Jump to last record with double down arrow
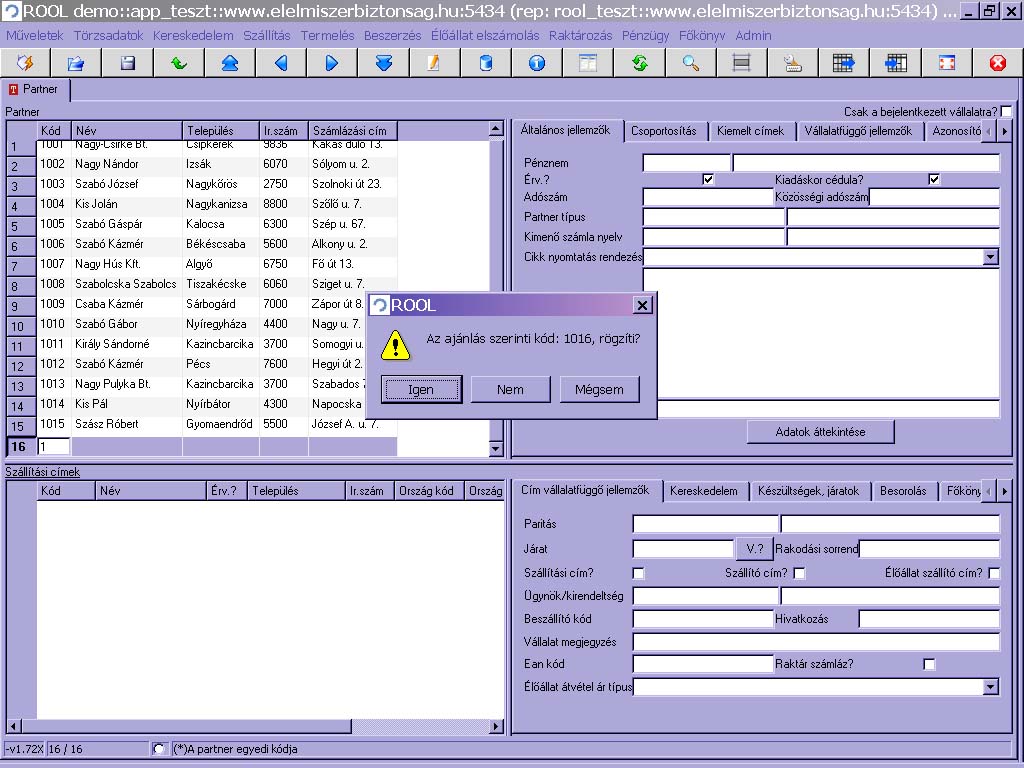 click(x=383, y=63)
